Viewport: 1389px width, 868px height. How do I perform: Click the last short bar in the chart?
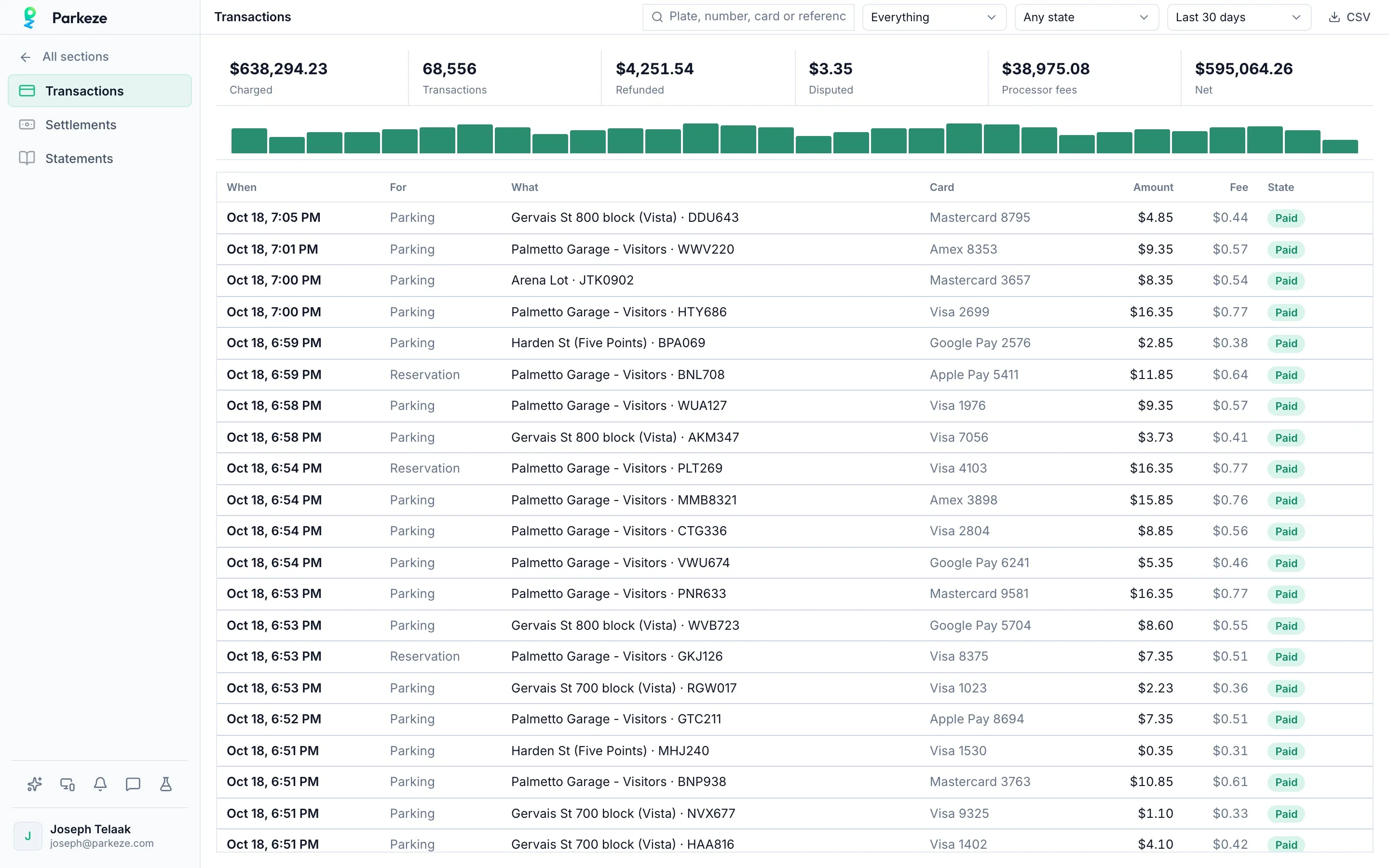[1340, 147]
